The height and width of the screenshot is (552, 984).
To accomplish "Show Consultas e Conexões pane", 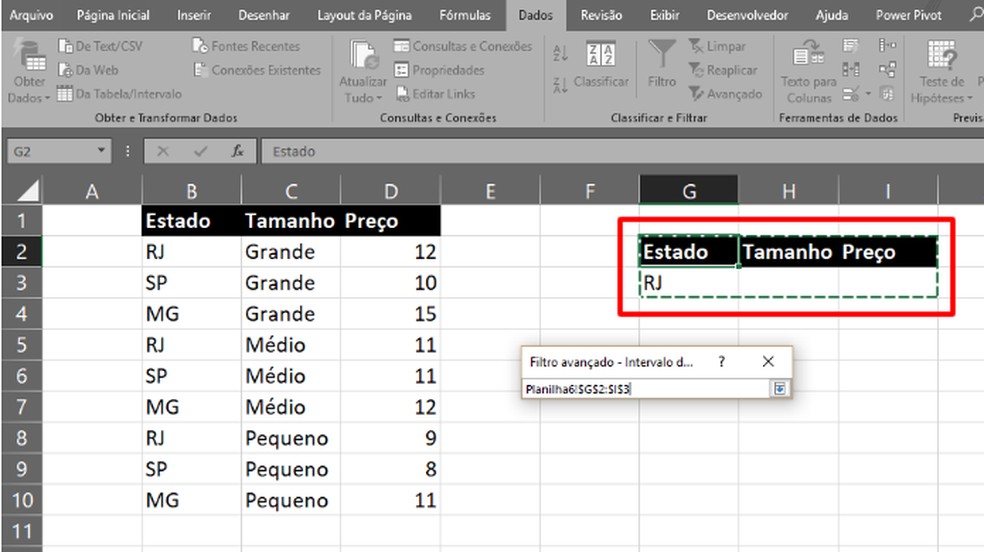I will click(463, 46).
